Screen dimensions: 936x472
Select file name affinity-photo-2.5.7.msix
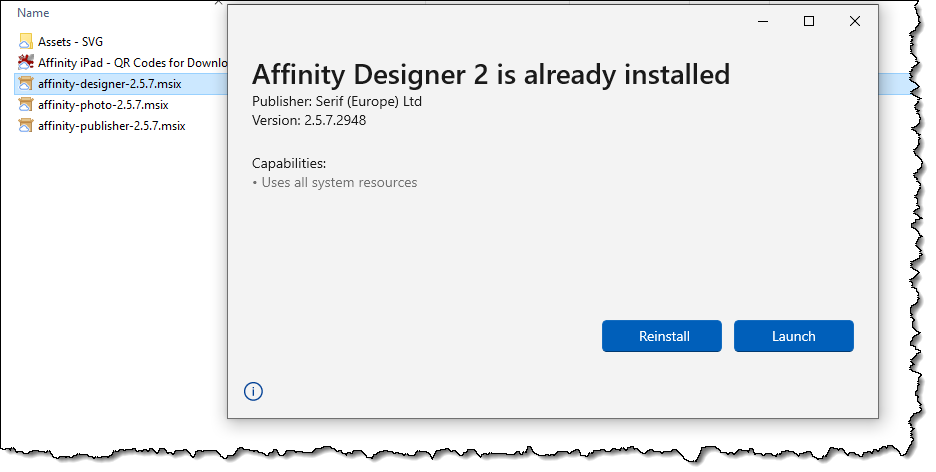(103, 104)
